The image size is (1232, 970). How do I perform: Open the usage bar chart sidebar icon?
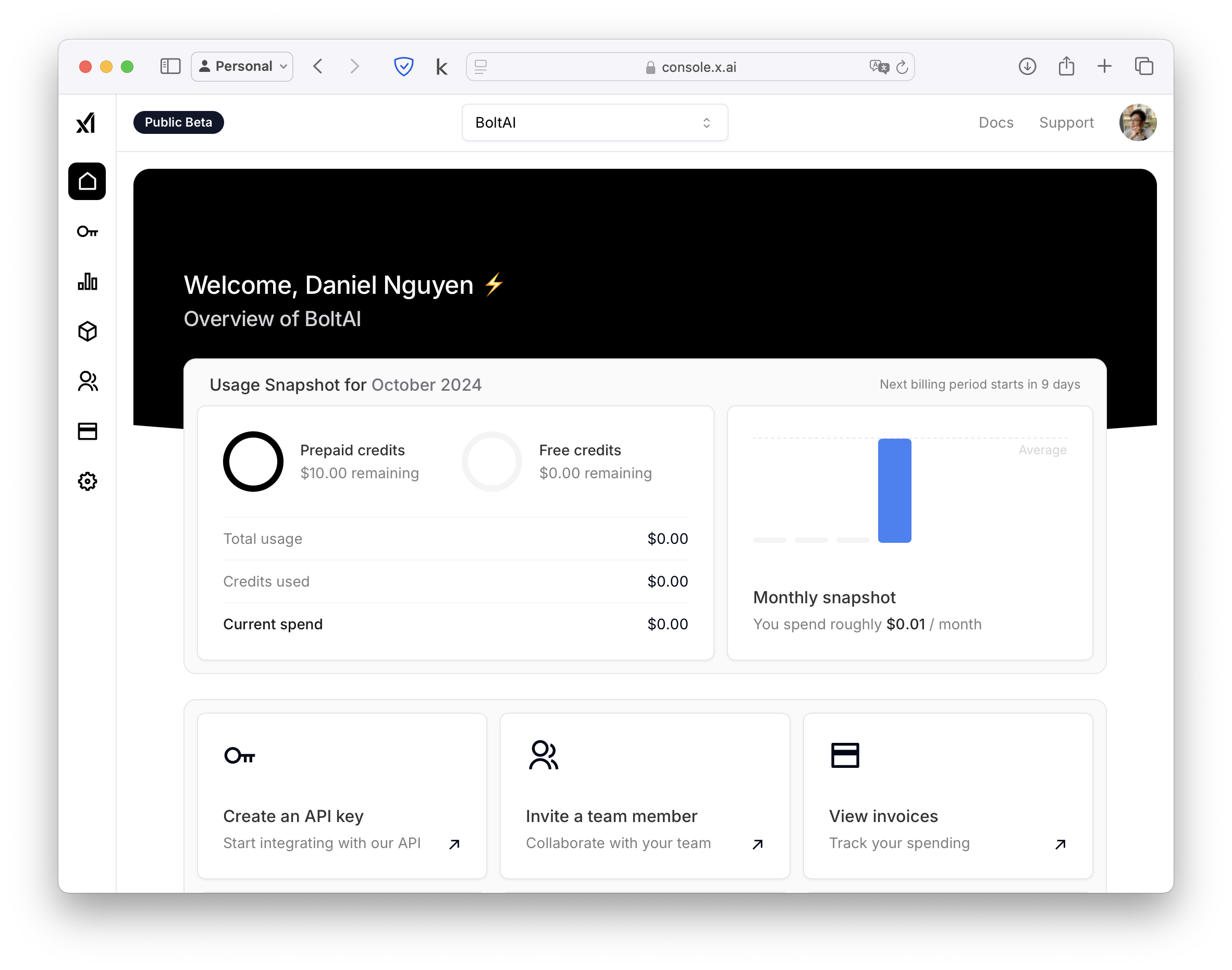(87, 282)
